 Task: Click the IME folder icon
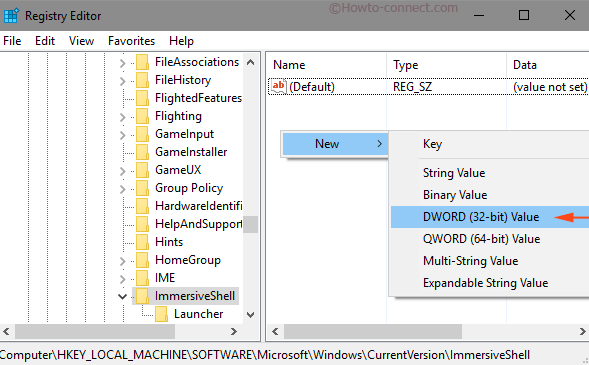pyautogui.click(x=142, y=278)
